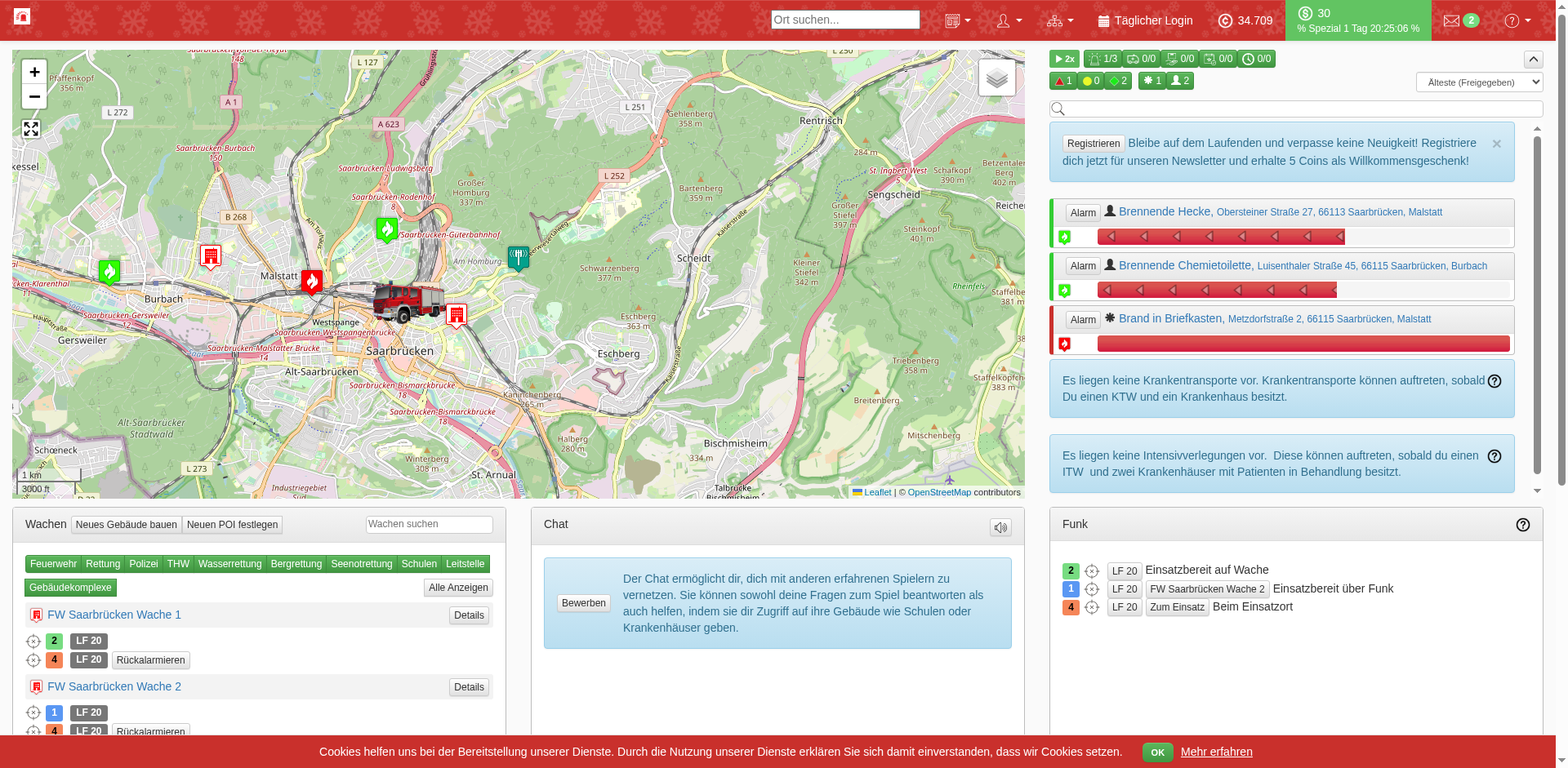Click Alarm for Brennende Hecke mission
The height and width of the screenshot is (768, 1568).
pos(1083,213)
